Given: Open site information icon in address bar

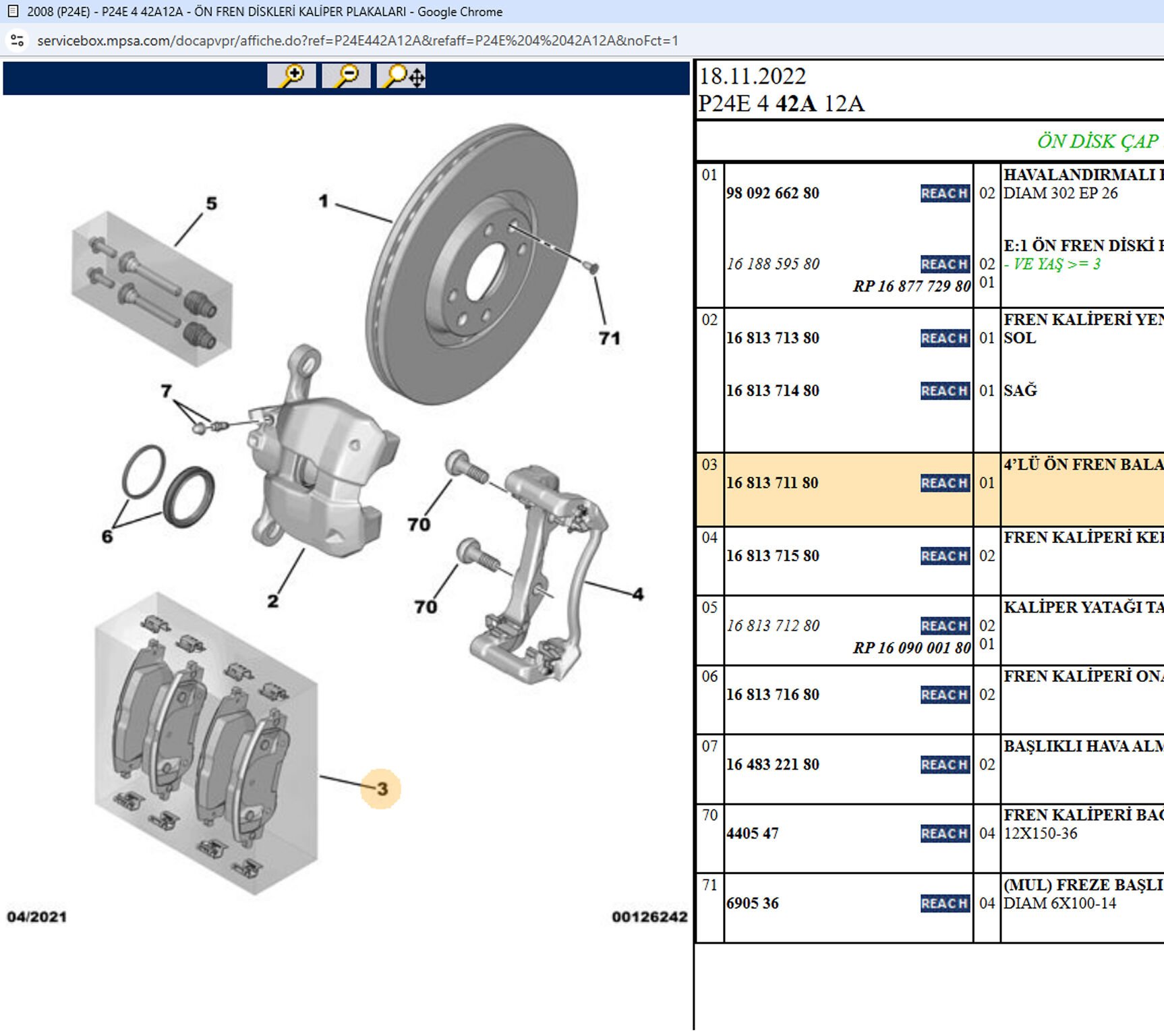Looking at the screenshot, I should pyautogui.click(x=18, y=40).
